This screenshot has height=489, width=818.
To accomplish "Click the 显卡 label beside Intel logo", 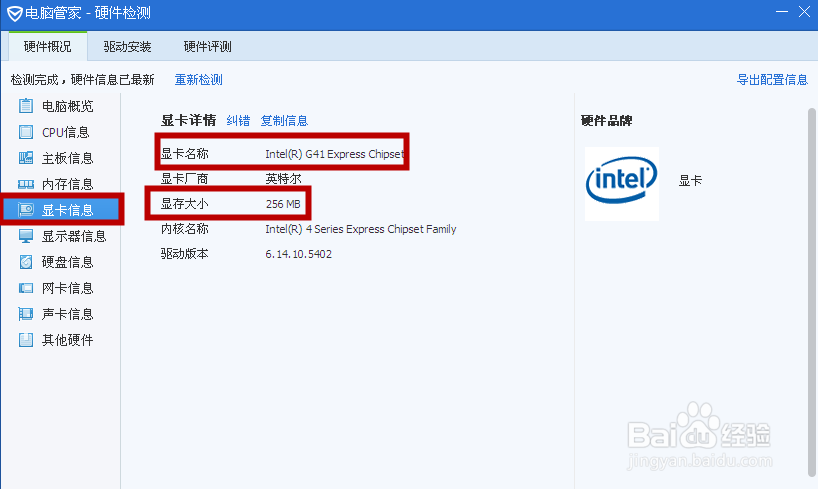I will 690,181.
